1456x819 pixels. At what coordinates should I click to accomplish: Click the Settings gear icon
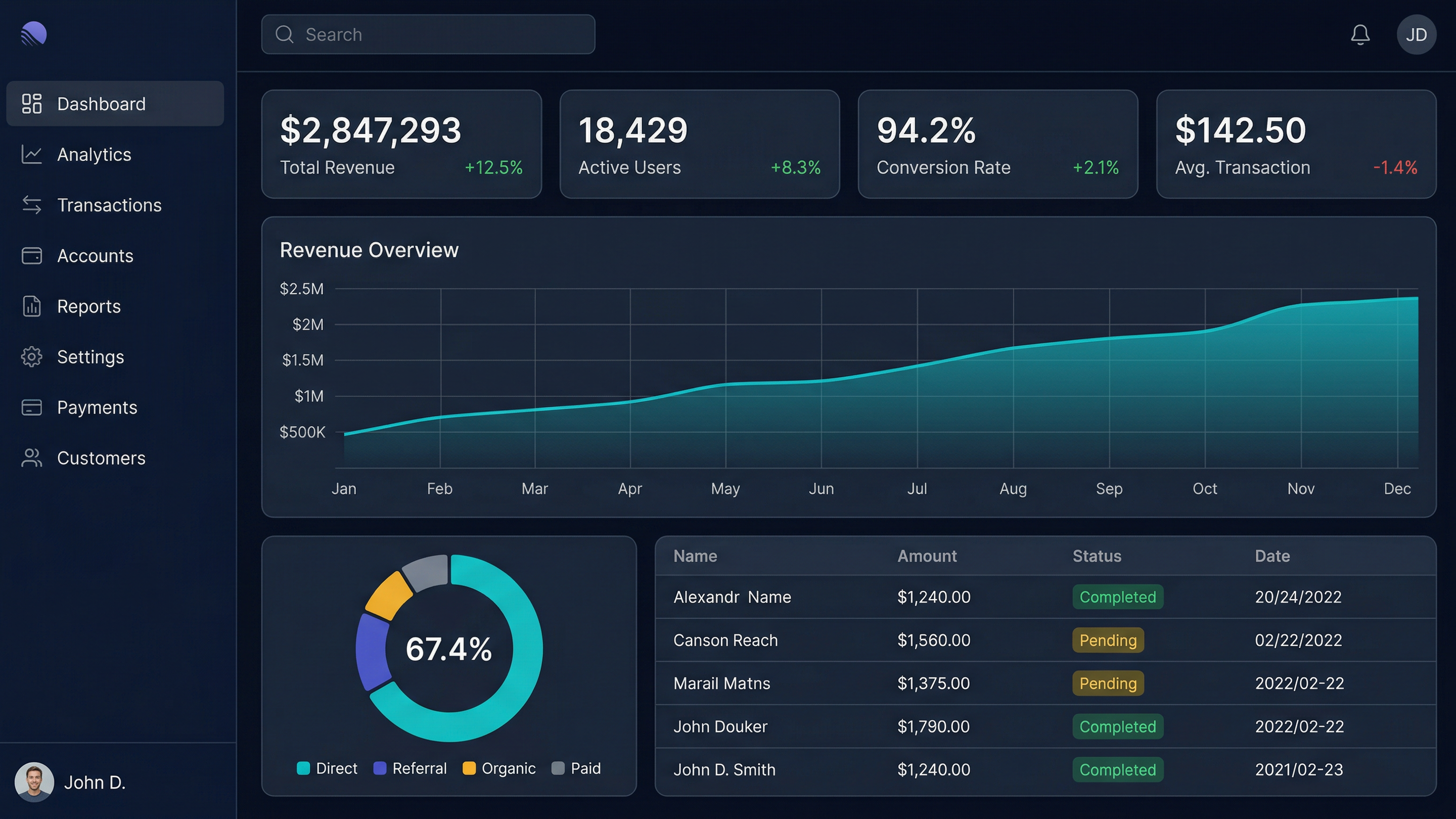pos(32,356)
